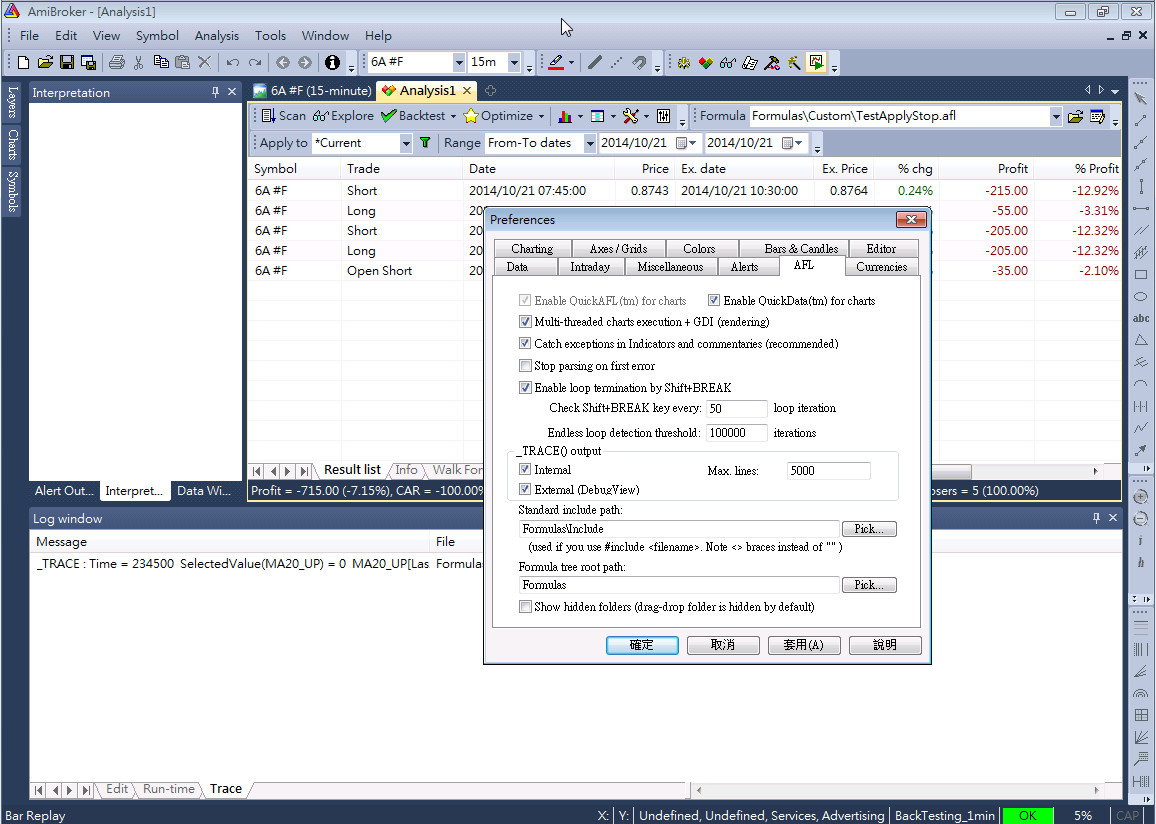This screenshot has width=1156, height=824.
Task: Switch to Charting tab in Preferences
Action: [x=532, y=248]
